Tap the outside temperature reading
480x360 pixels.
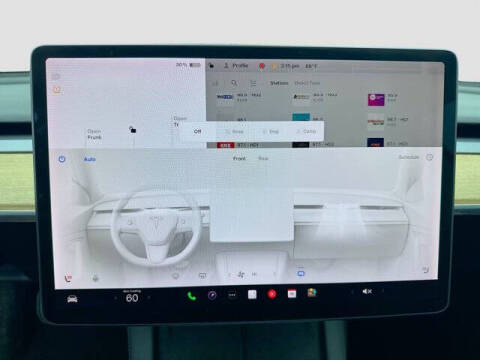tap(311, 66)
